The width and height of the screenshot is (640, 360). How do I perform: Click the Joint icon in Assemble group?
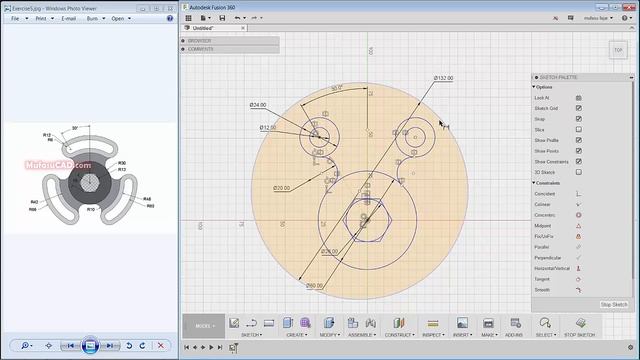[371, 323]
